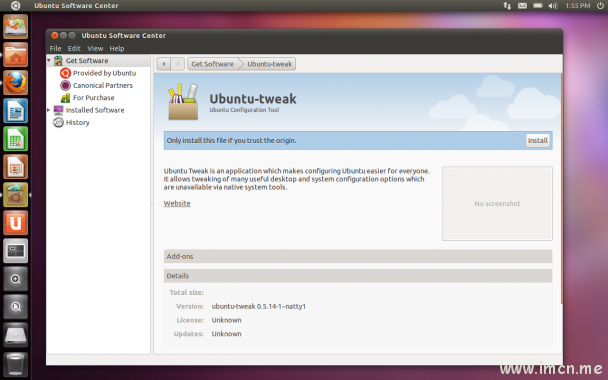
Task: Open the Applications lens magnifier icon
Action: click(x=16, y=279)
